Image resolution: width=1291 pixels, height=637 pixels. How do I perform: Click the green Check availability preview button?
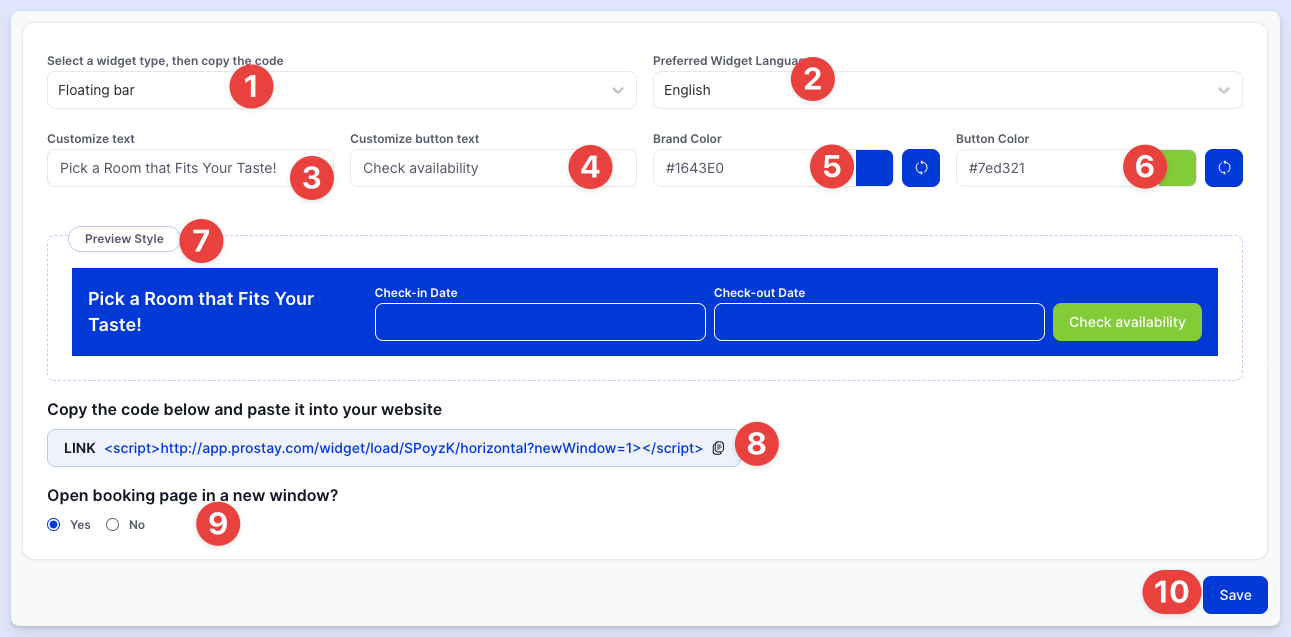coord(1127,322)
